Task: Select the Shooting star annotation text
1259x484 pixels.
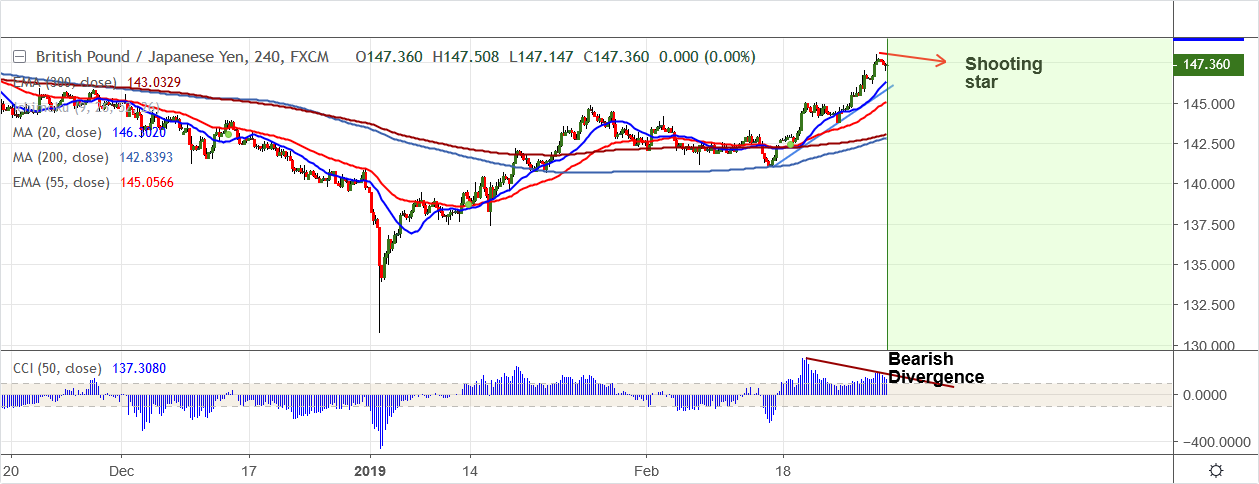Action: 1003,73
